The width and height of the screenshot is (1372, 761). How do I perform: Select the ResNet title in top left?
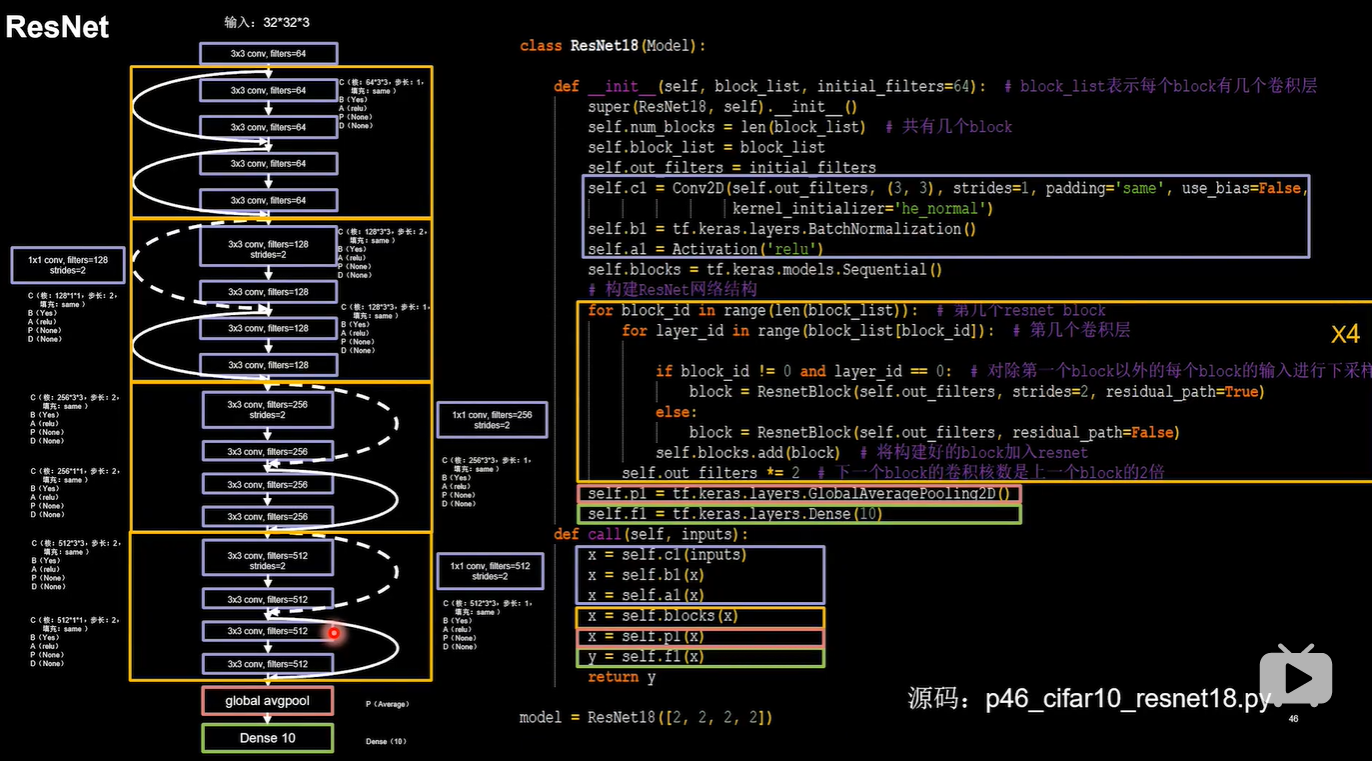click(x=57, y=27)
